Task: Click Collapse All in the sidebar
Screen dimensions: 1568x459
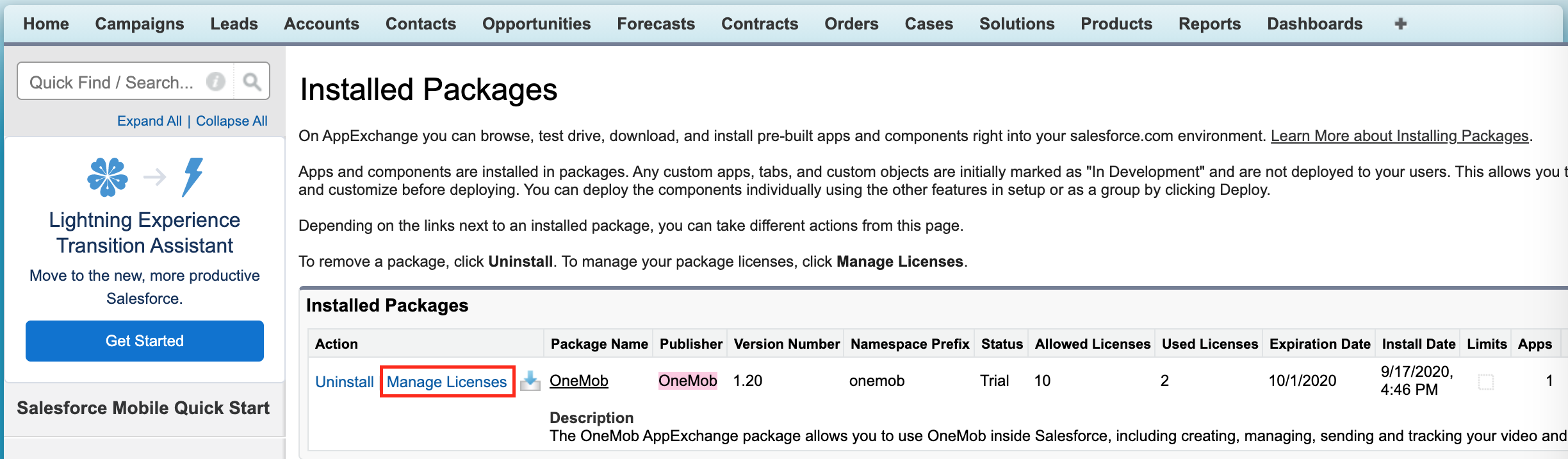Action: coord(232,121)
